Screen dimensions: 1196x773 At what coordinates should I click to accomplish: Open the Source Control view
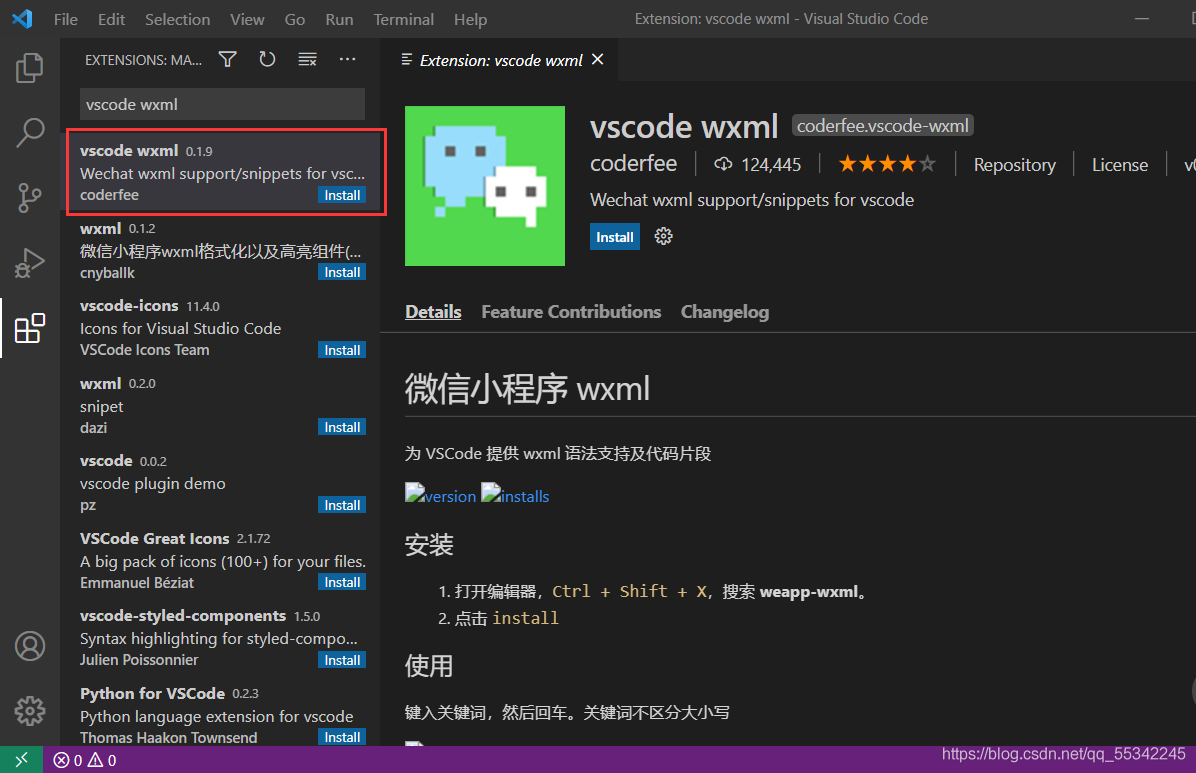click(x=30, y=198)
